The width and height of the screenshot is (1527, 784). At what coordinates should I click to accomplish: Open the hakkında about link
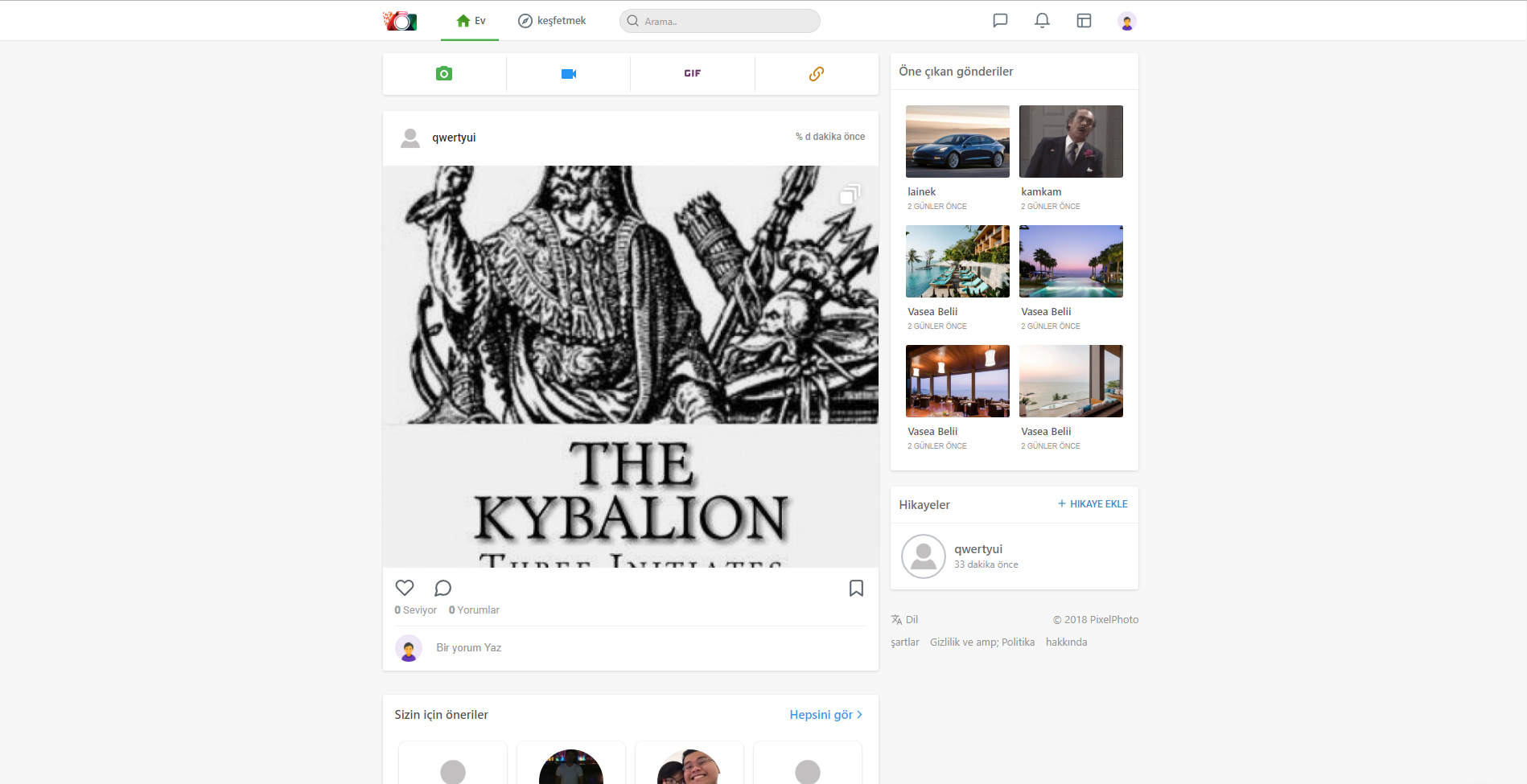click(1066, 642)
